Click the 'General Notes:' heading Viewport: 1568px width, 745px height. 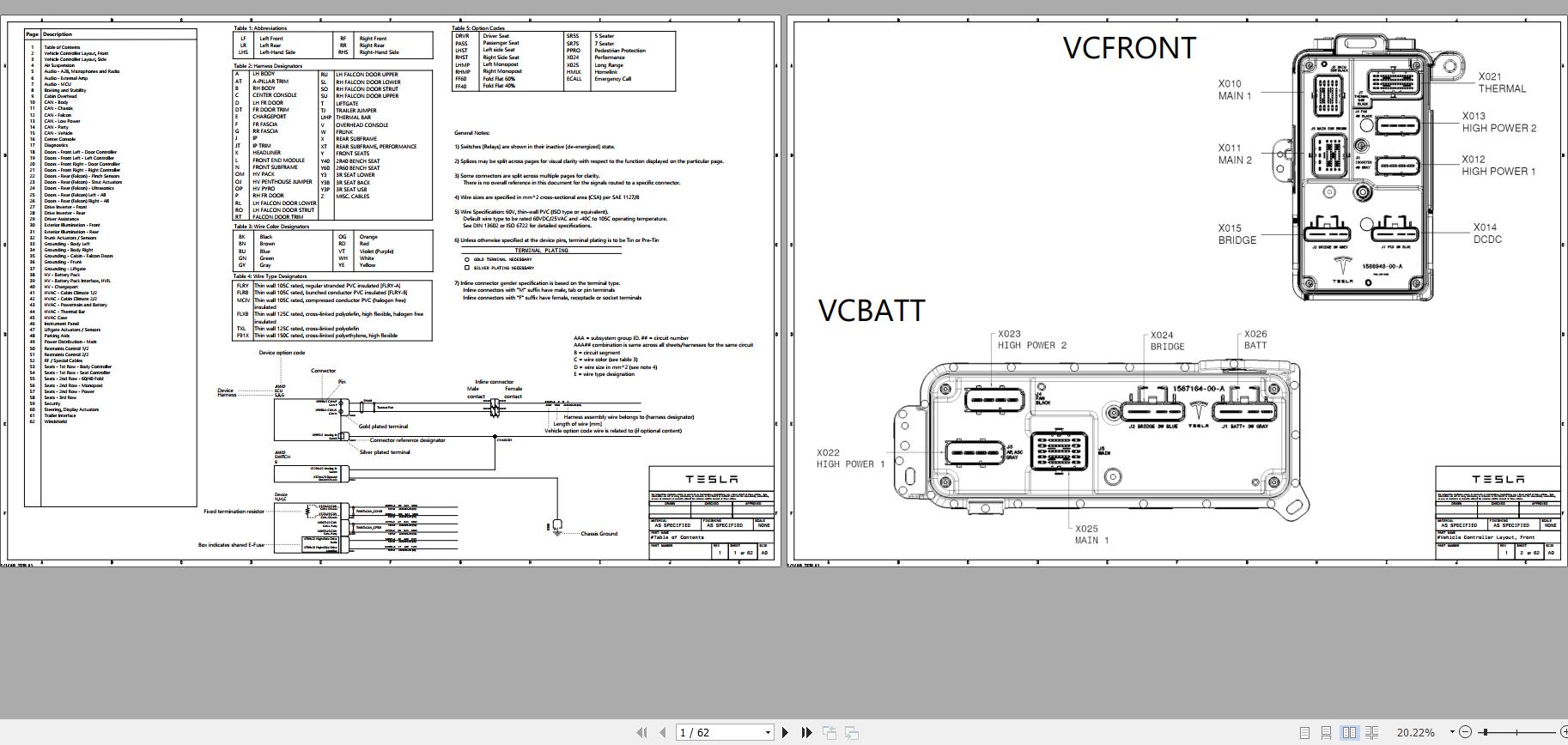point(472,133)
